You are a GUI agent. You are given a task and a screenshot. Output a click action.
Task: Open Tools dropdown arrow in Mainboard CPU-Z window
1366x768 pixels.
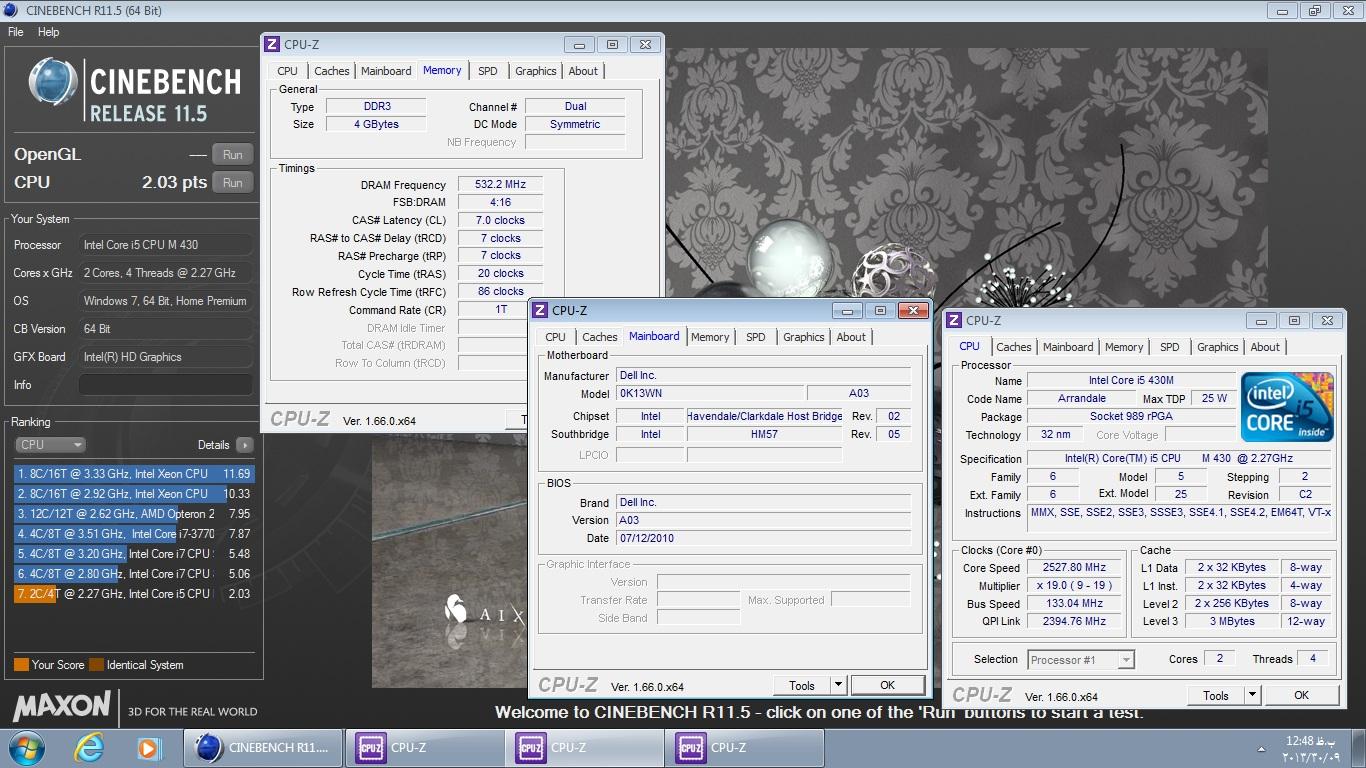(x=838, y=685)
